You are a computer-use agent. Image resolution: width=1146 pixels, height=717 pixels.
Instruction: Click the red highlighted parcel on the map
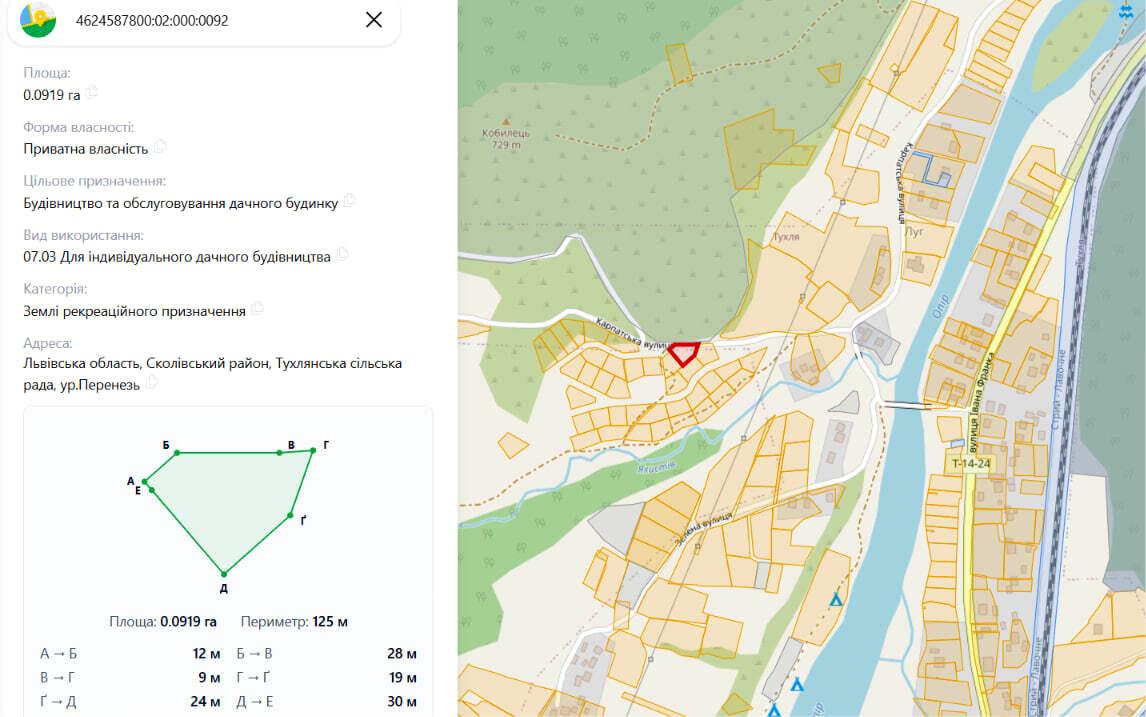[x=684, y=354]
